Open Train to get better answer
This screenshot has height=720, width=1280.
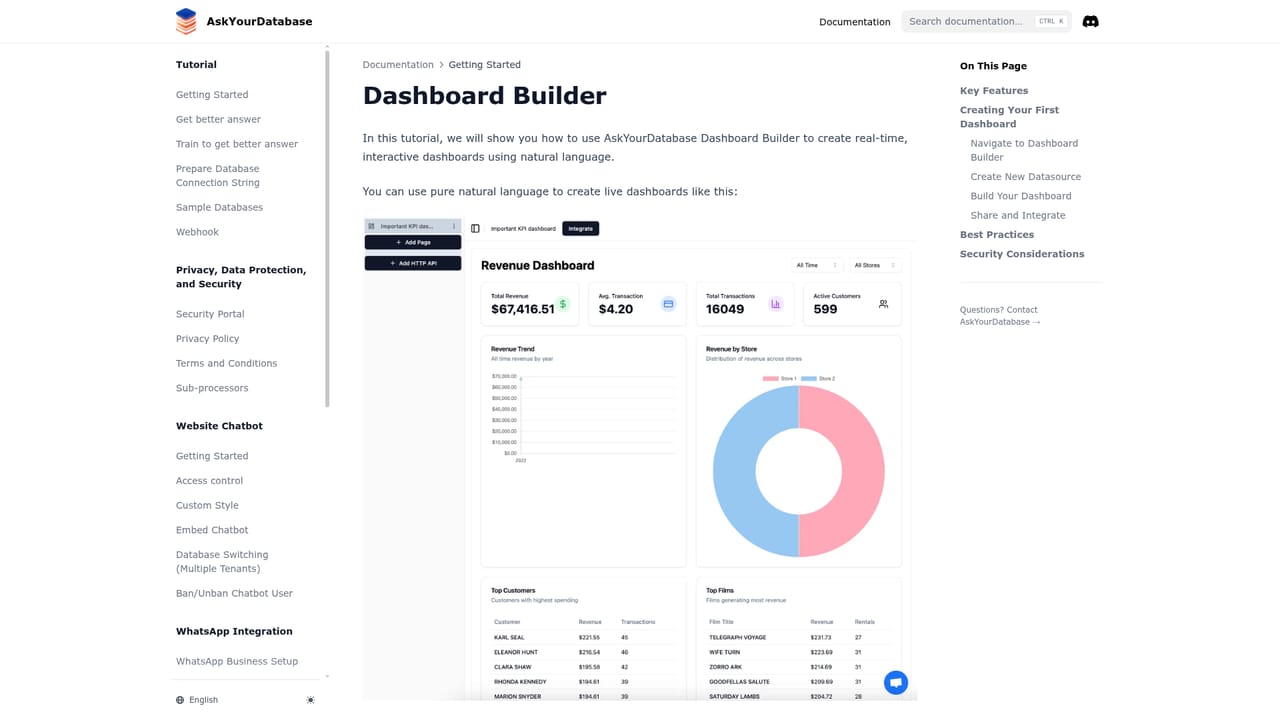(237, 144)
